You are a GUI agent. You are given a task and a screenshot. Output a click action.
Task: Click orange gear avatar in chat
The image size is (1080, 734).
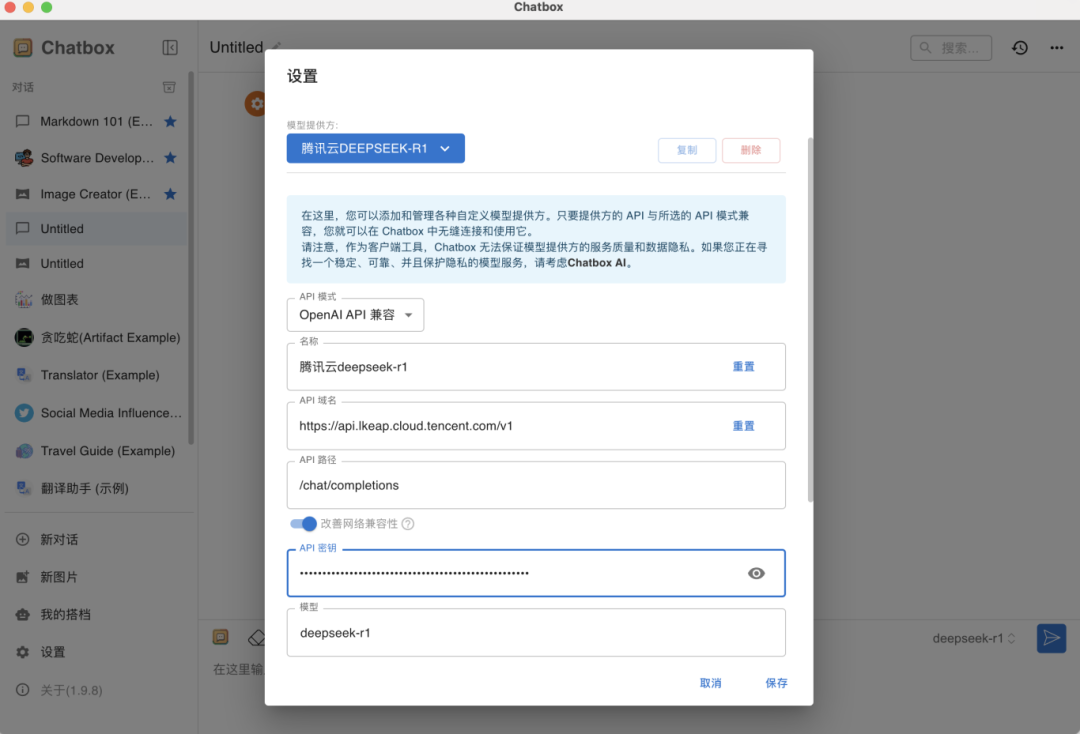[x=255, y=104]
